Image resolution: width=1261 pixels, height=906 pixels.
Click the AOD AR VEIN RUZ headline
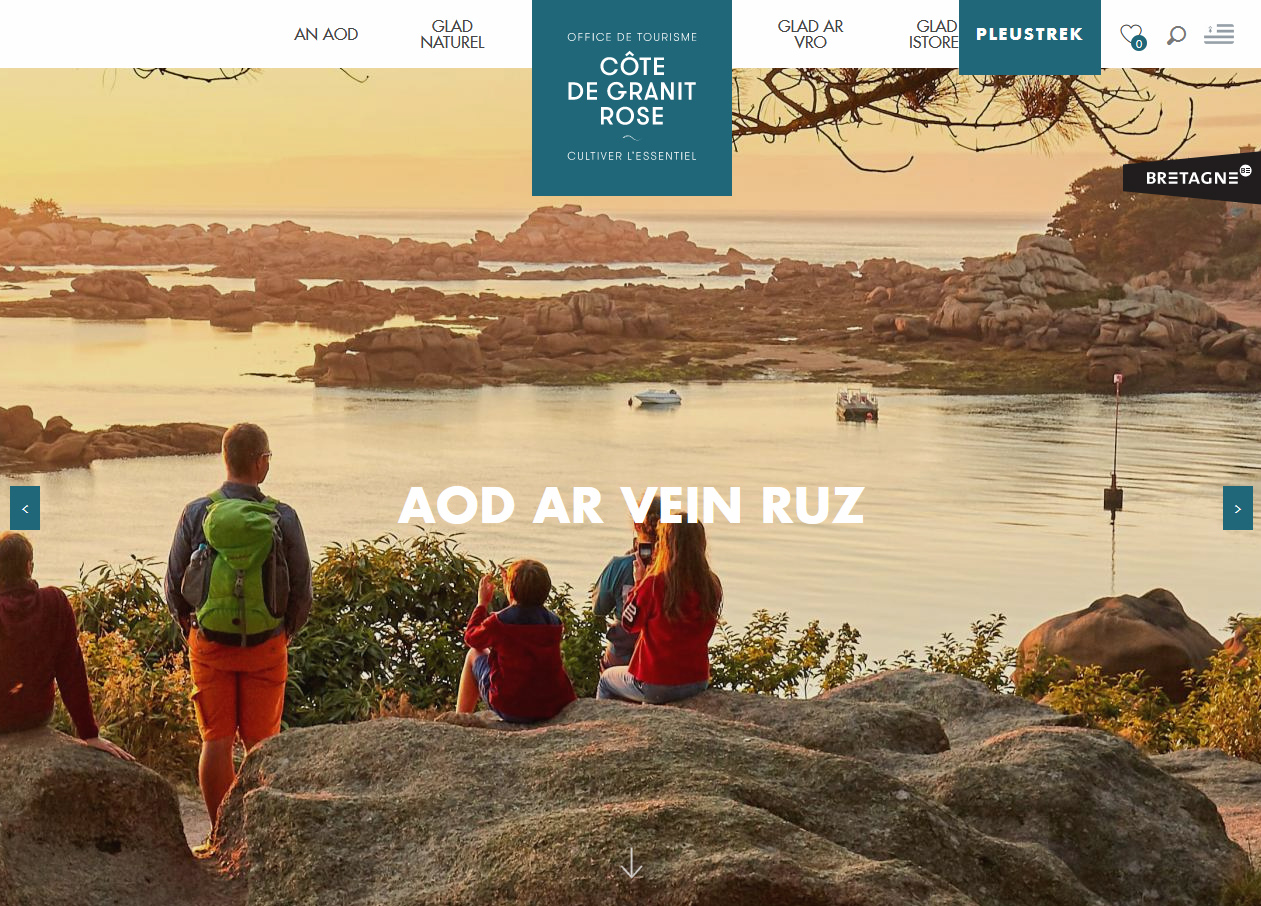click(x=631, y=506)
